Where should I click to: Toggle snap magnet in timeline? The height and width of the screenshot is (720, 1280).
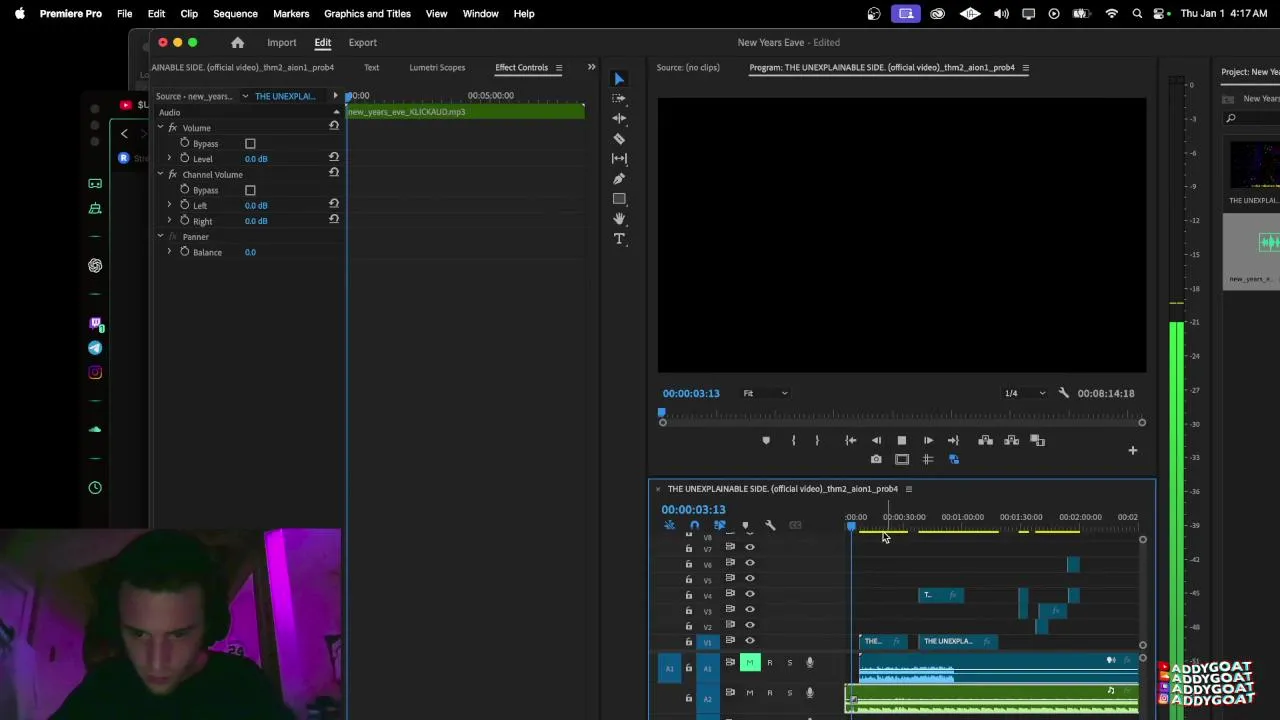coord(694,525)
